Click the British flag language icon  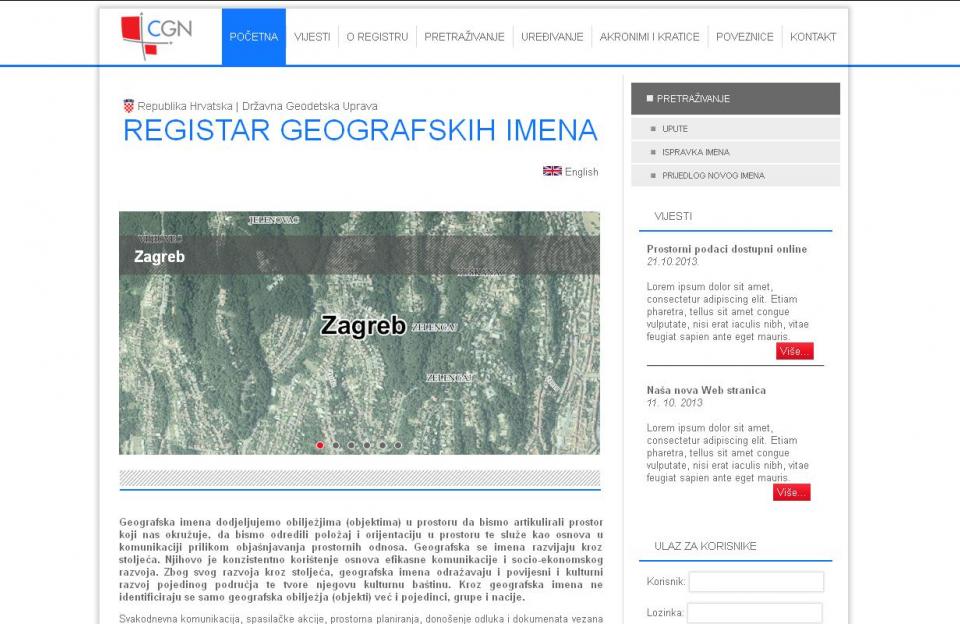pos(552,171)
